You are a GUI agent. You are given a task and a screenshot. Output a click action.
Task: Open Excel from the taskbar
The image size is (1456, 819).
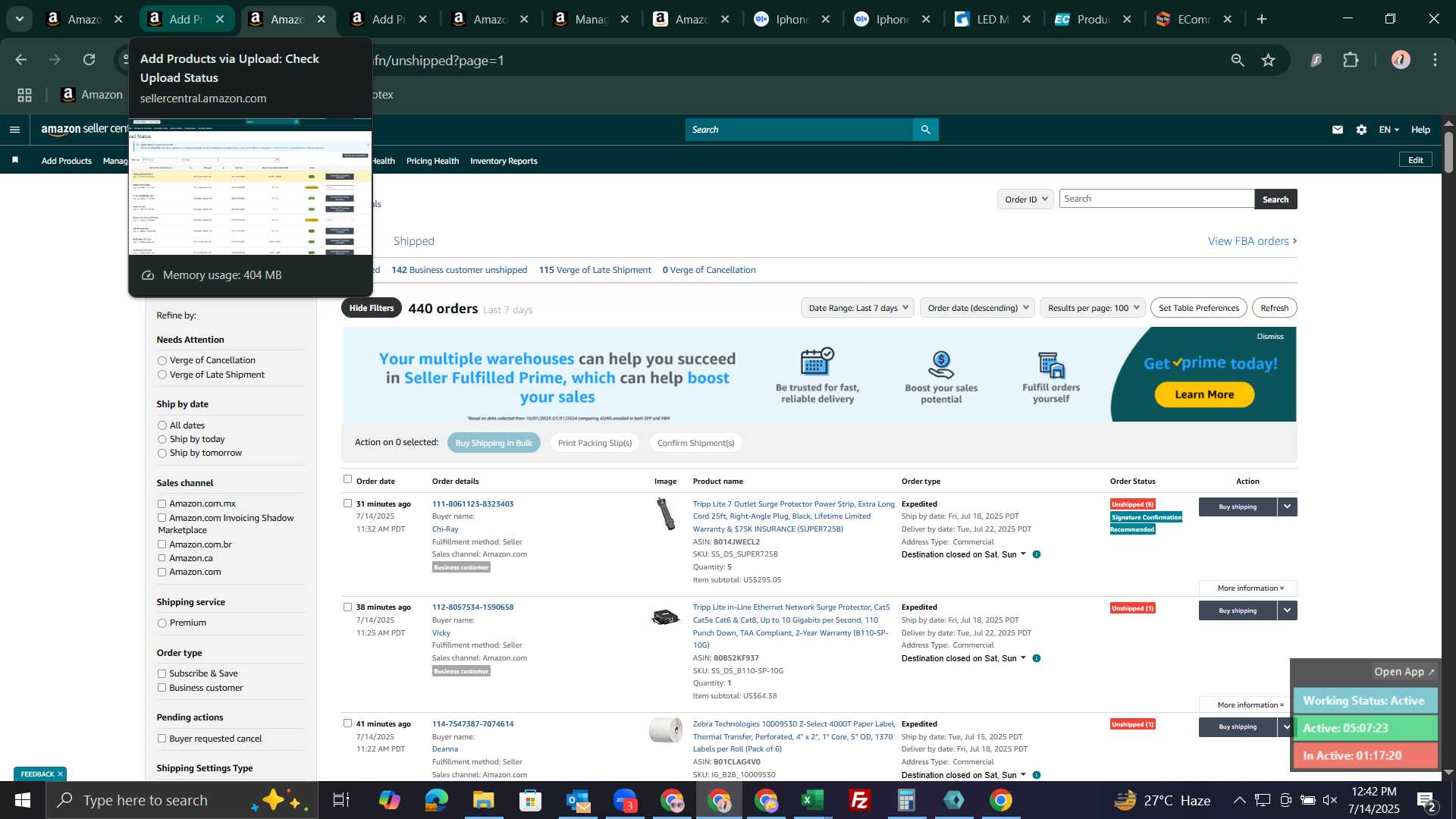[x=813, y=800]
